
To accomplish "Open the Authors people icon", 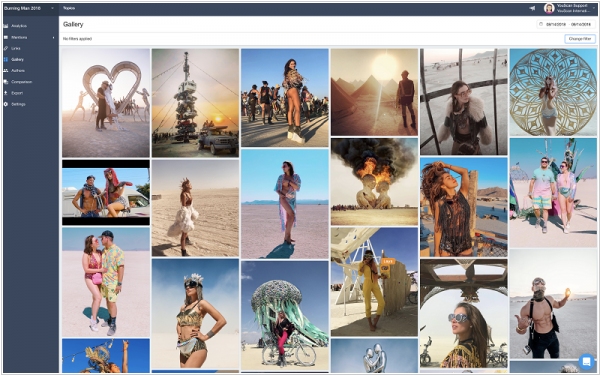I will tap(6, 70).
